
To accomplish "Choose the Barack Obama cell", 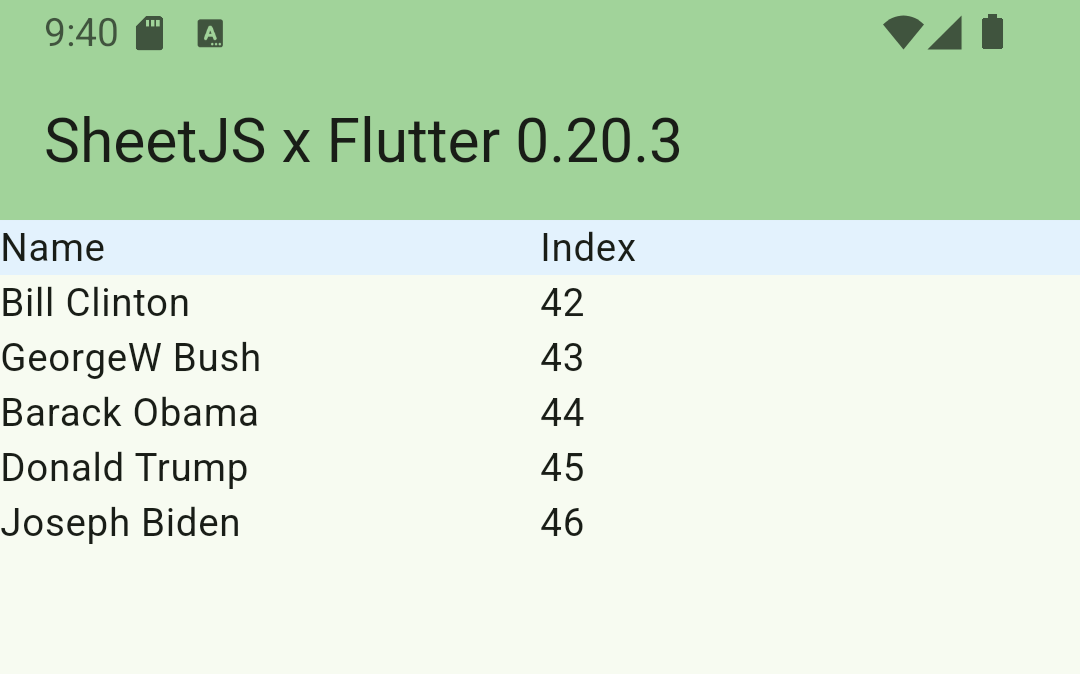I will point(130,413).
